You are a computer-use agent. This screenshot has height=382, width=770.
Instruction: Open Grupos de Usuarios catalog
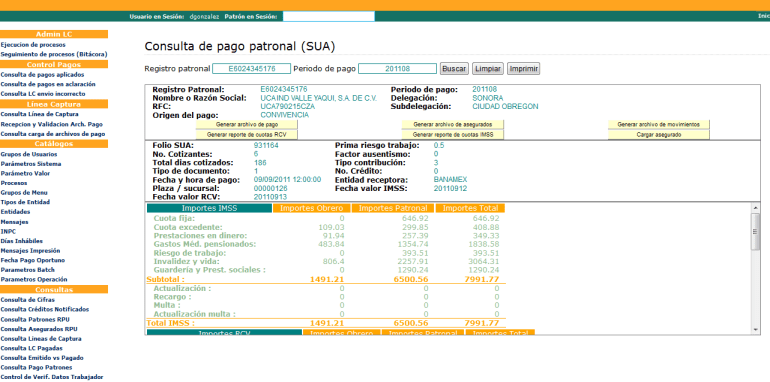coord(28,154)
